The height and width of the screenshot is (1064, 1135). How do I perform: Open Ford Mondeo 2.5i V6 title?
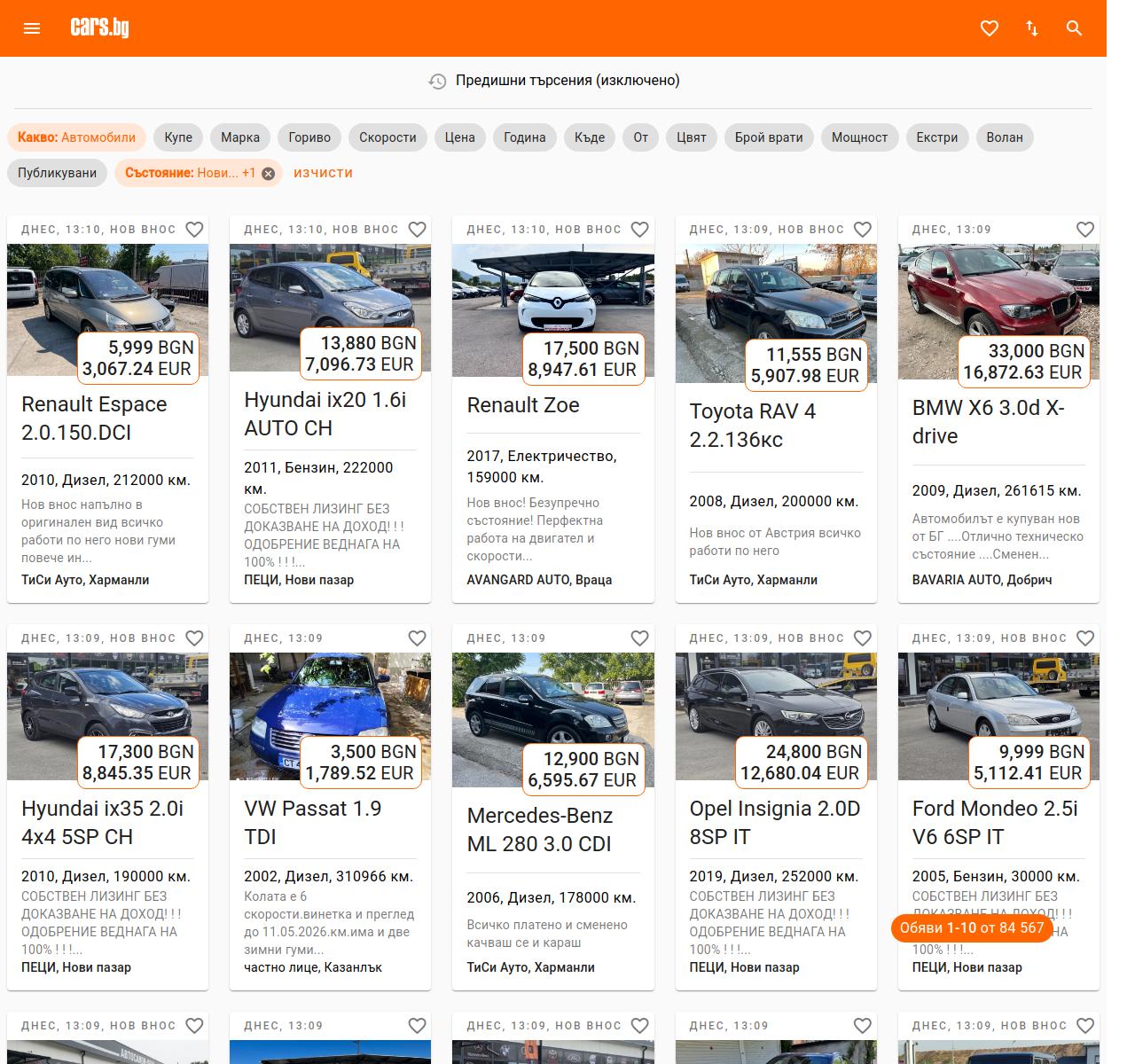995,823
